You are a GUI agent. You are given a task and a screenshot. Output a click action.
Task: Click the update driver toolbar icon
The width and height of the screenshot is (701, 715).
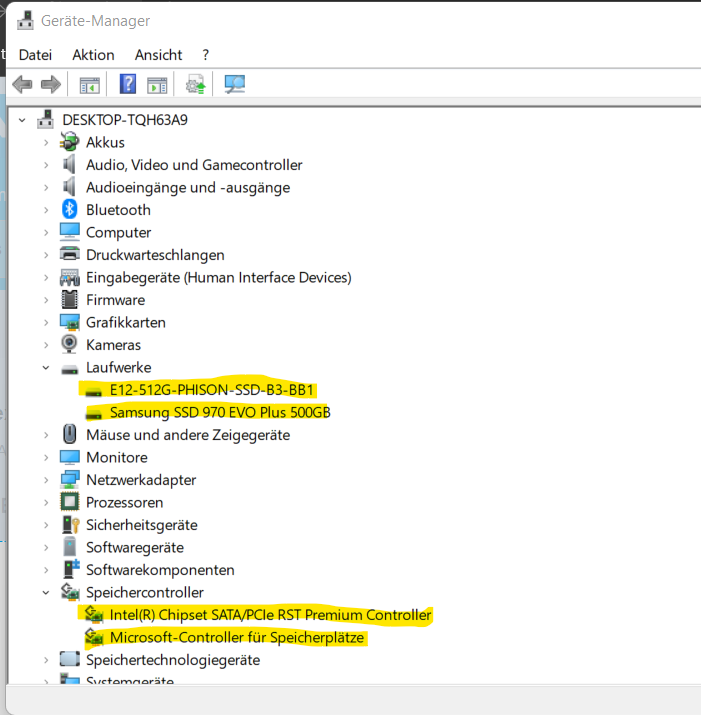[x=195, y=84]
